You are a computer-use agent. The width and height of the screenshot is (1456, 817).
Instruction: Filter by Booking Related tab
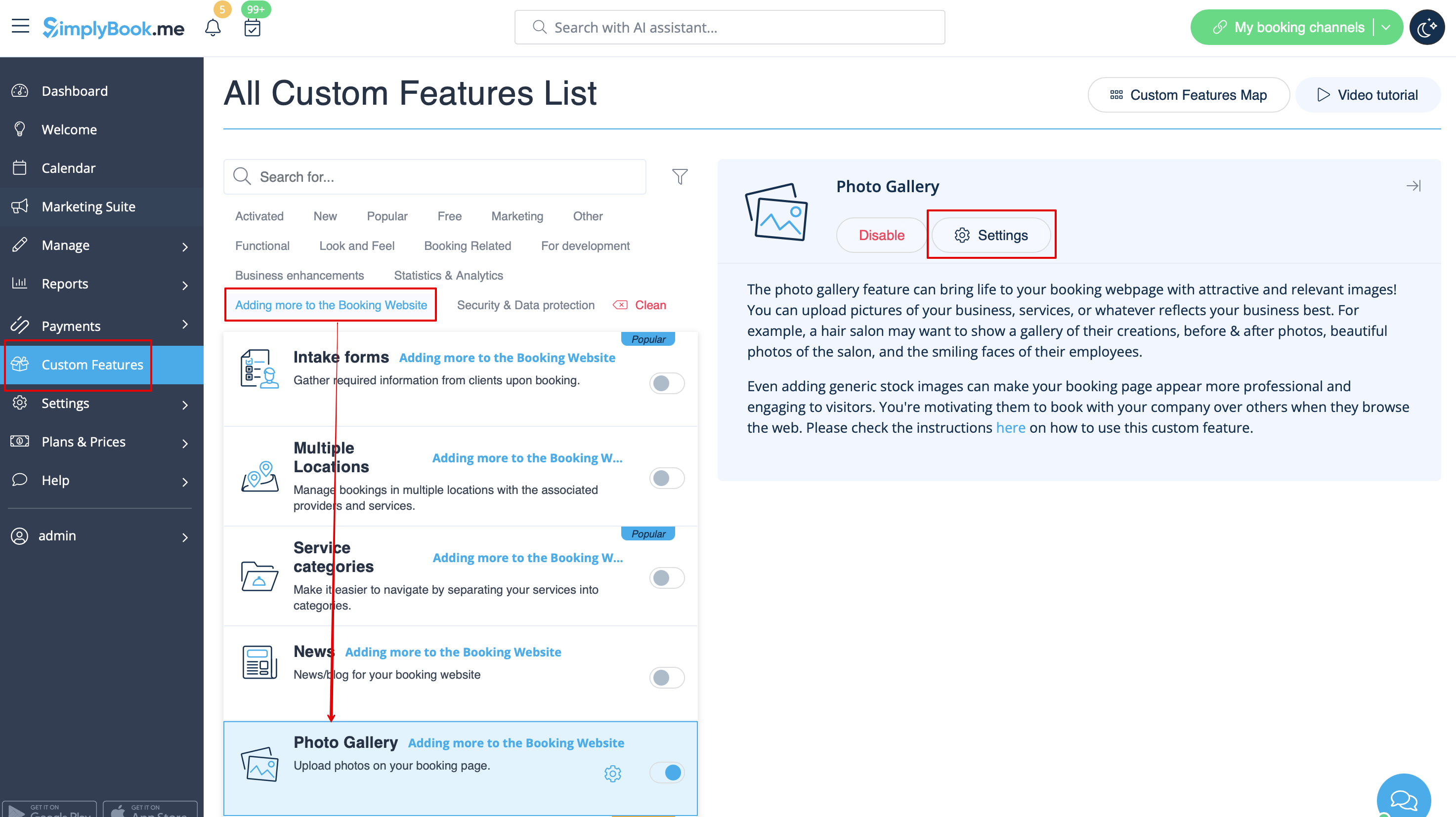468,246
